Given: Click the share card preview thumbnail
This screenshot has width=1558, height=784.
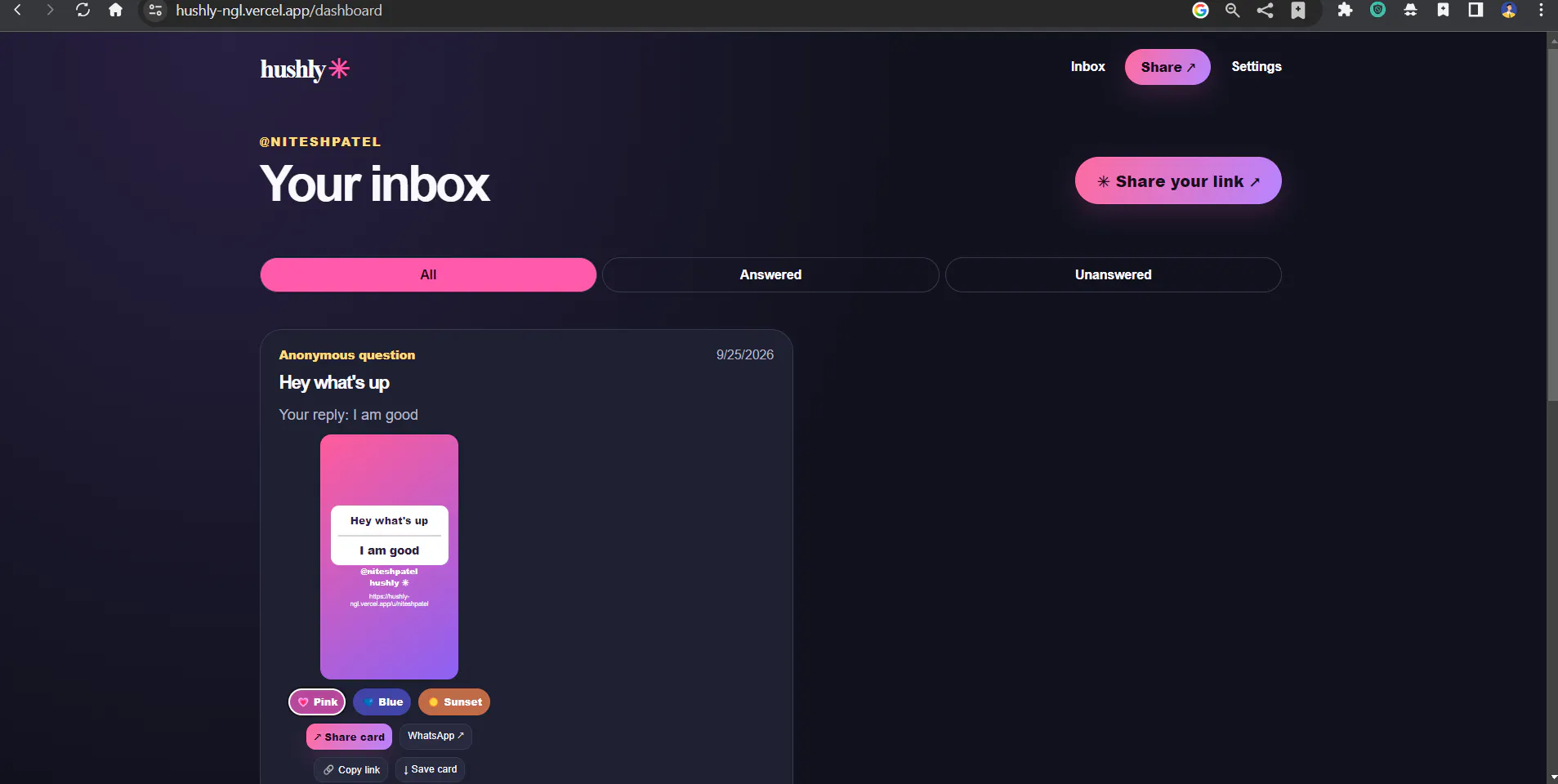Looking at the screenshot, I should [389, 557].
